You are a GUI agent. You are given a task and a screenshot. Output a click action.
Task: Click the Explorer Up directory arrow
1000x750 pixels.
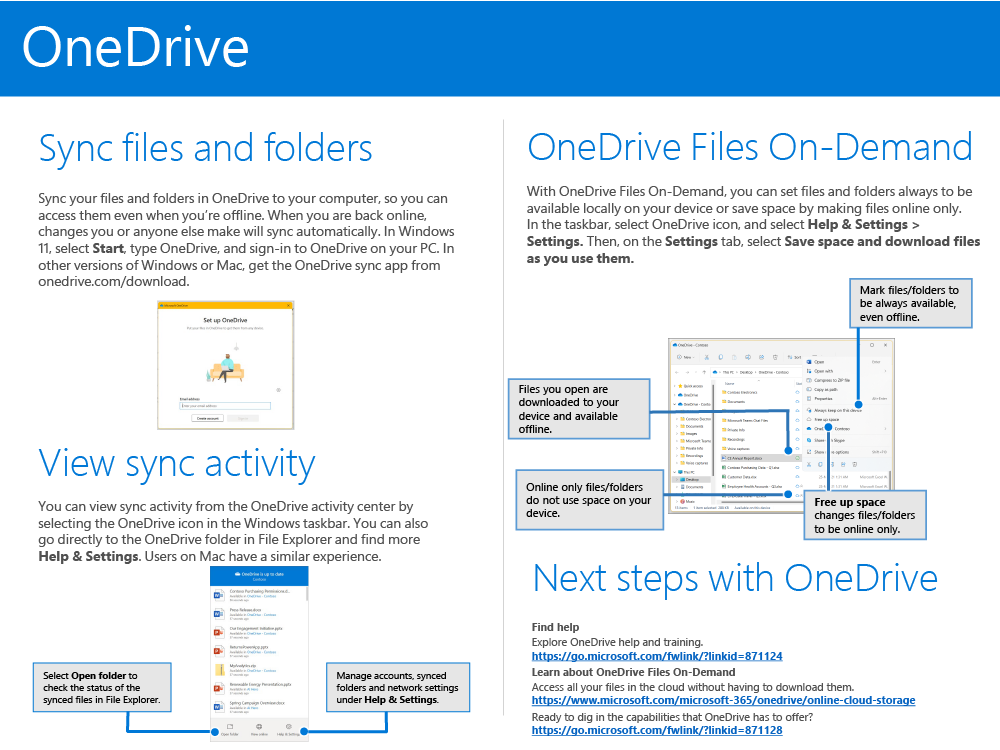[x=704, y=372]
